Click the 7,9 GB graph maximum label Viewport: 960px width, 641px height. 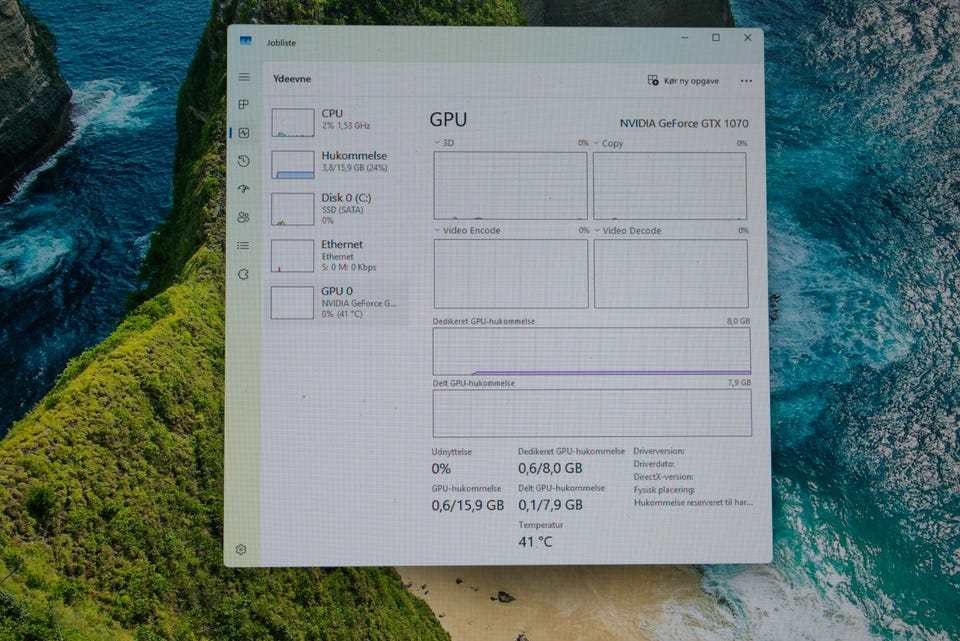(739, 383)
